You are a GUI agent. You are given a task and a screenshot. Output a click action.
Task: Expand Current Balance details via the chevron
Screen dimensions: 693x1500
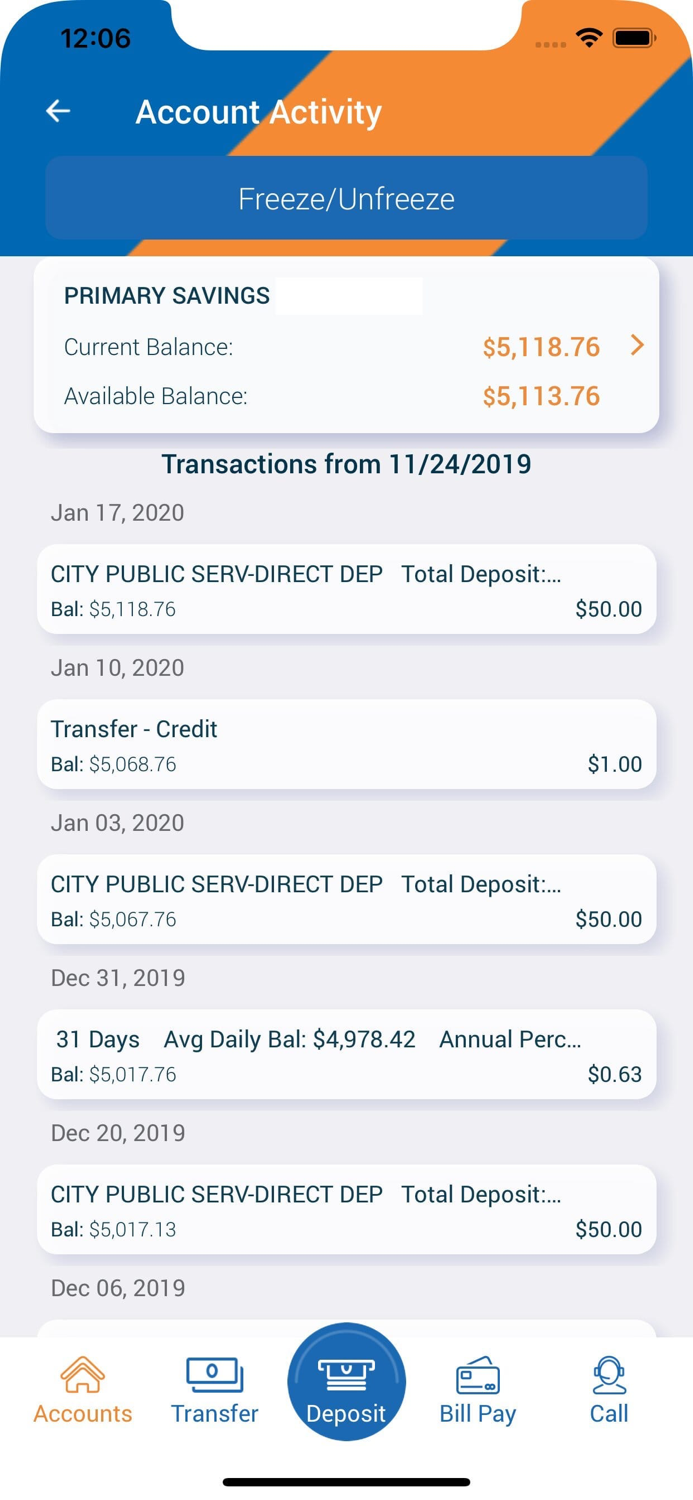[637, 346]
